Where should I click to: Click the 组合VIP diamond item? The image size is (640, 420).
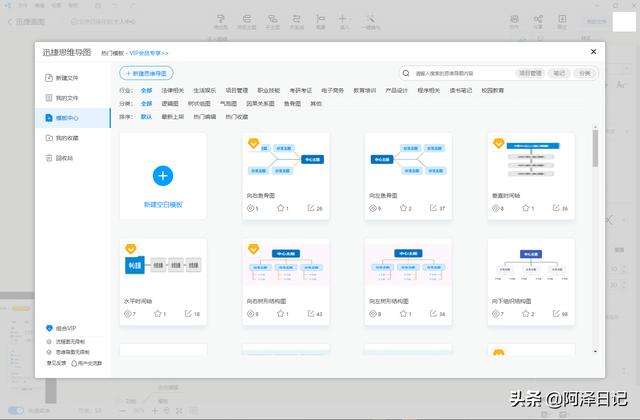click(61, 328)
